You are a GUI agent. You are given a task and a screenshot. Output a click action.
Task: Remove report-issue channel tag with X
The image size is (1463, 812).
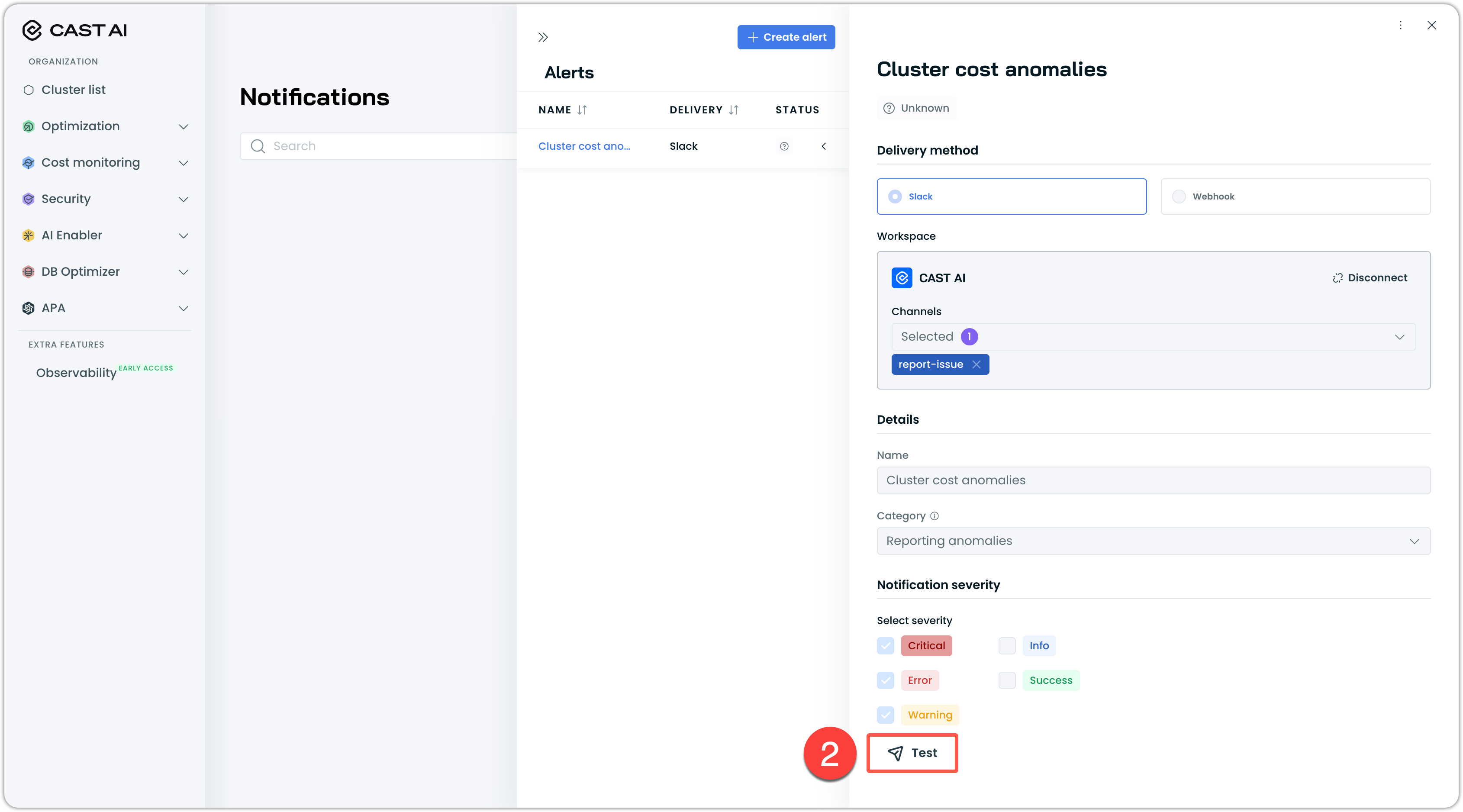click(x=976, y=364)
